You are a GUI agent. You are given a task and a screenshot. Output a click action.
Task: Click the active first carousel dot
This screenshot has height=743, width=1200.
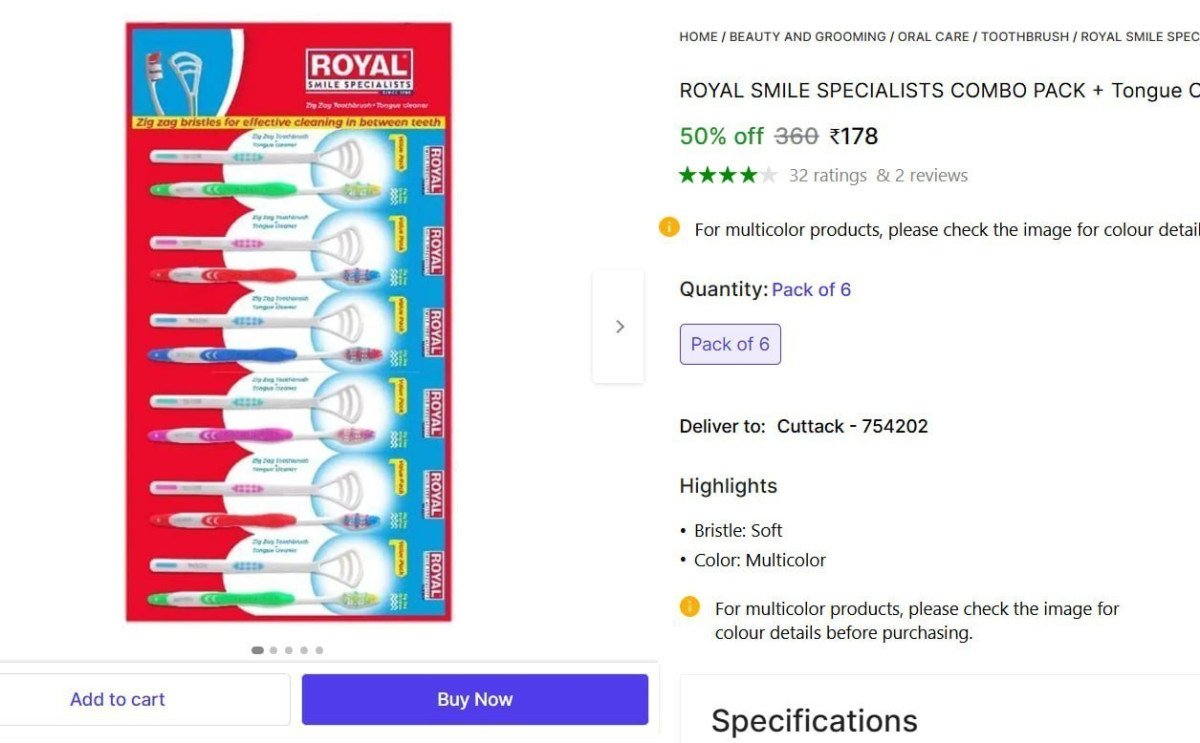[x=257, y=650]
